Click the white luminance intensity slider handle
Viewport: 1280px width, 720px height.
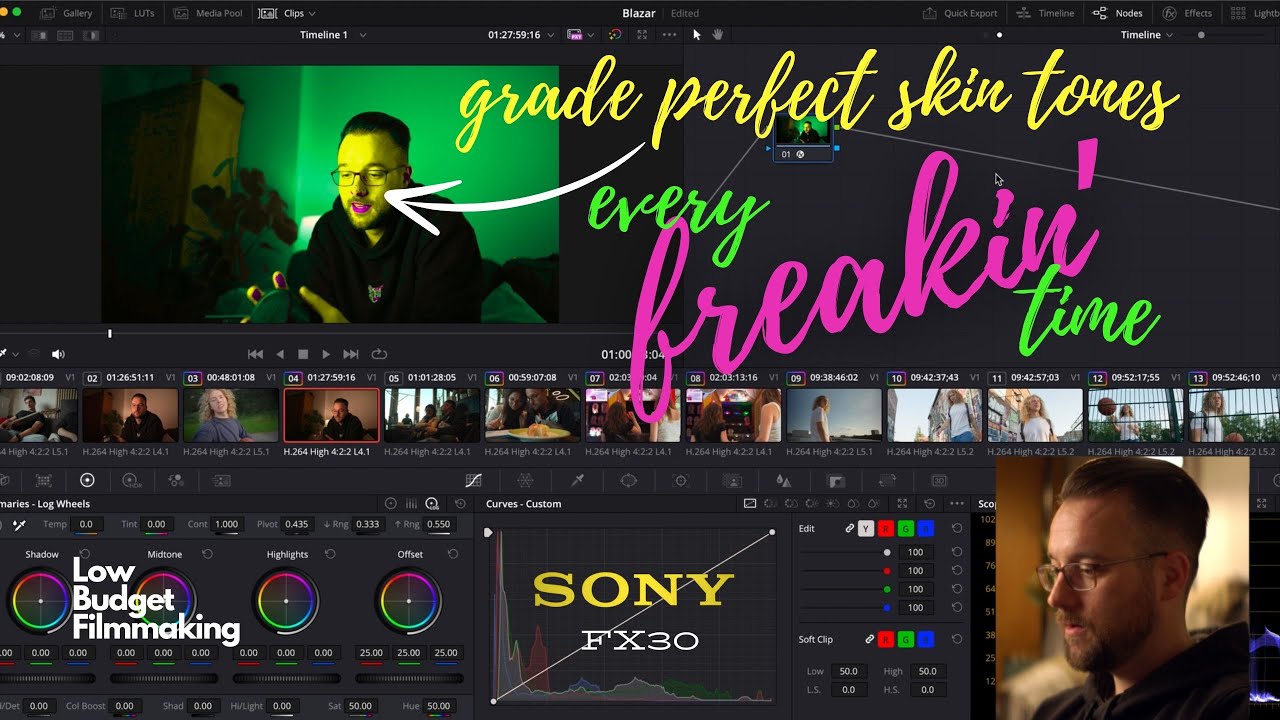(887, 552)
